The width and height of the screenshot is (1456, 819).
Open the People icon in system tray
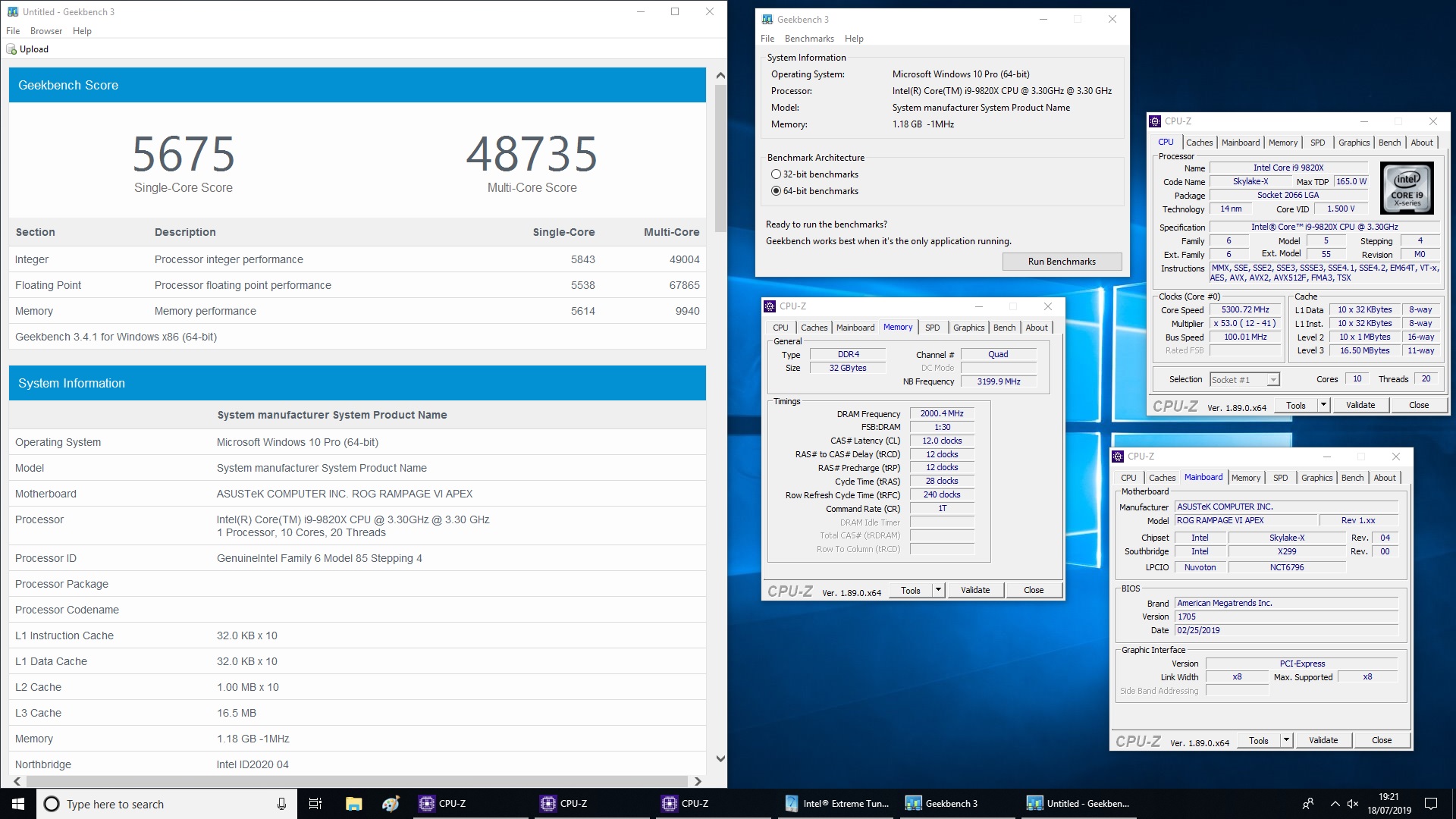(x=1308, y=804)
